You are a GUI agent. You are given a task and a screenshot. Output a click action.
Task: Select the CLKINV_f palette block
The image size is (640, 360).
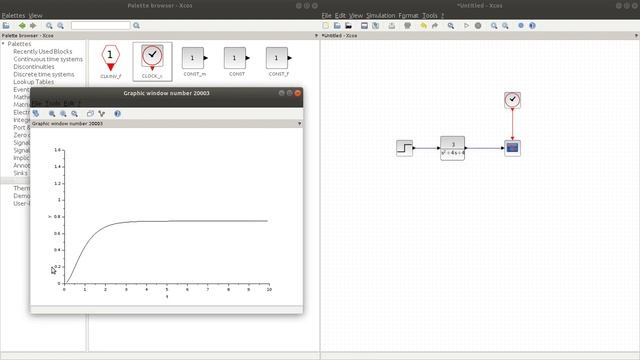[x=111, y=62]
